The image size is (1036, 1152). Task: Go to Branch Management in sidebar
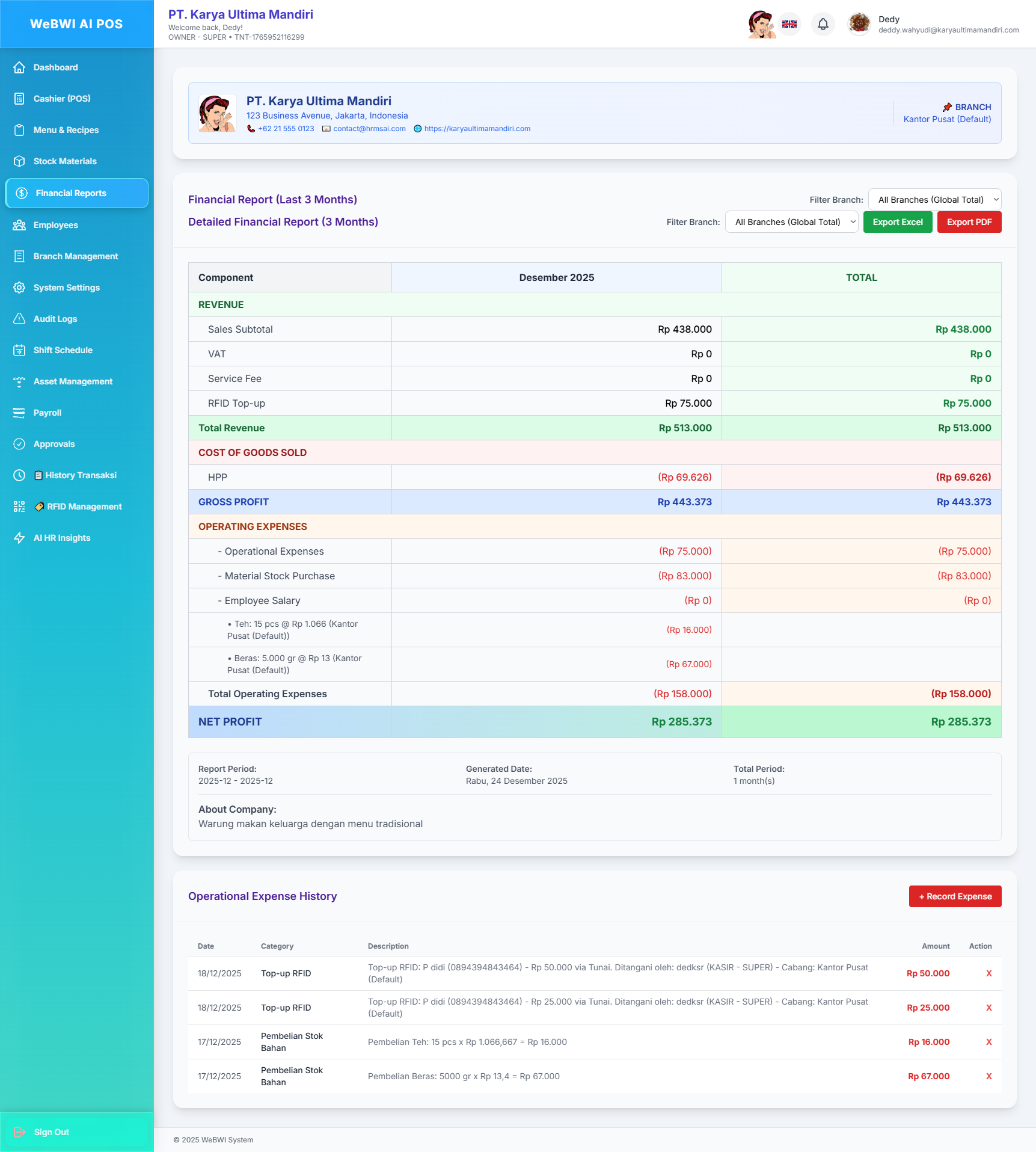point(76,256)
